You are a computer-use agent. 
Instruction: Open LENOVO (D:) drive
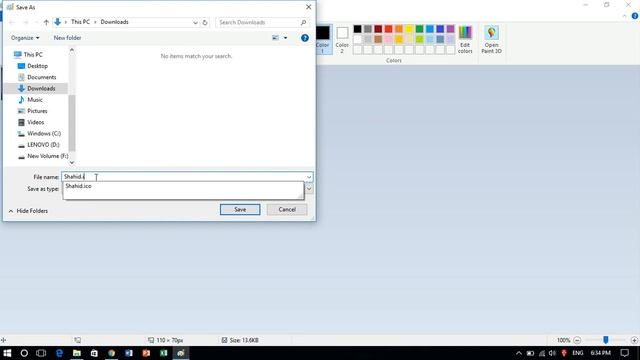click(x=43, y=144)
